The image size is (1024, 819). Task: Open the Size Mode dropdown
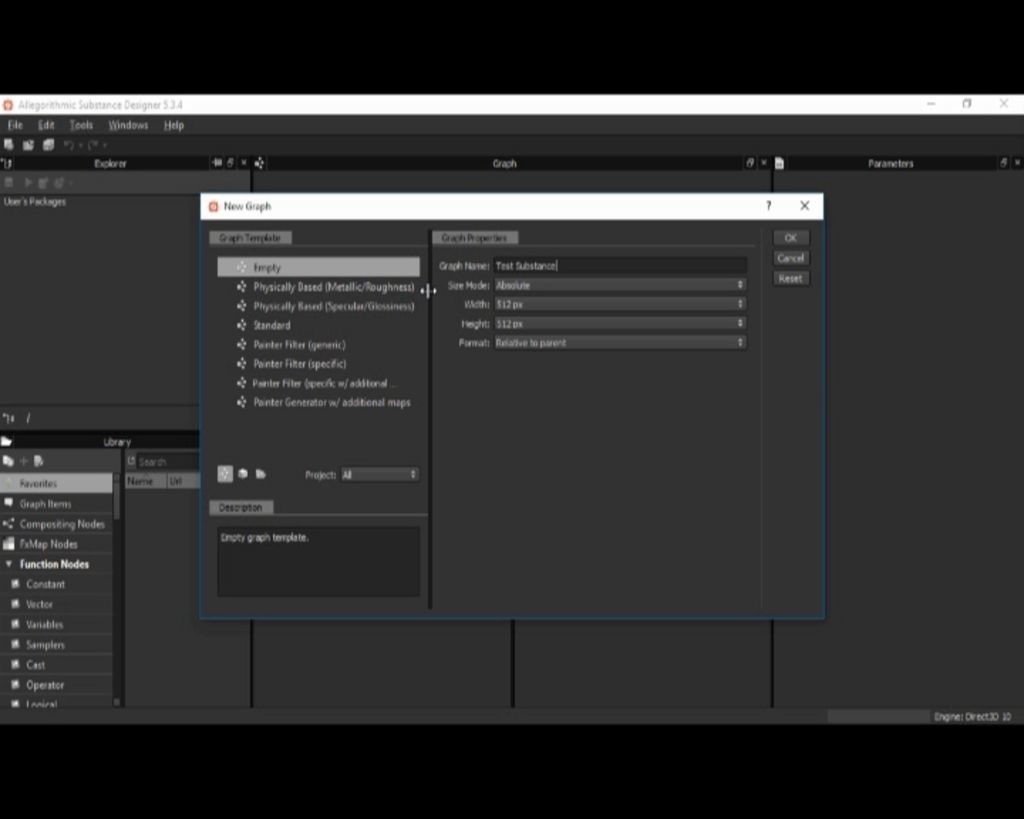620,285
